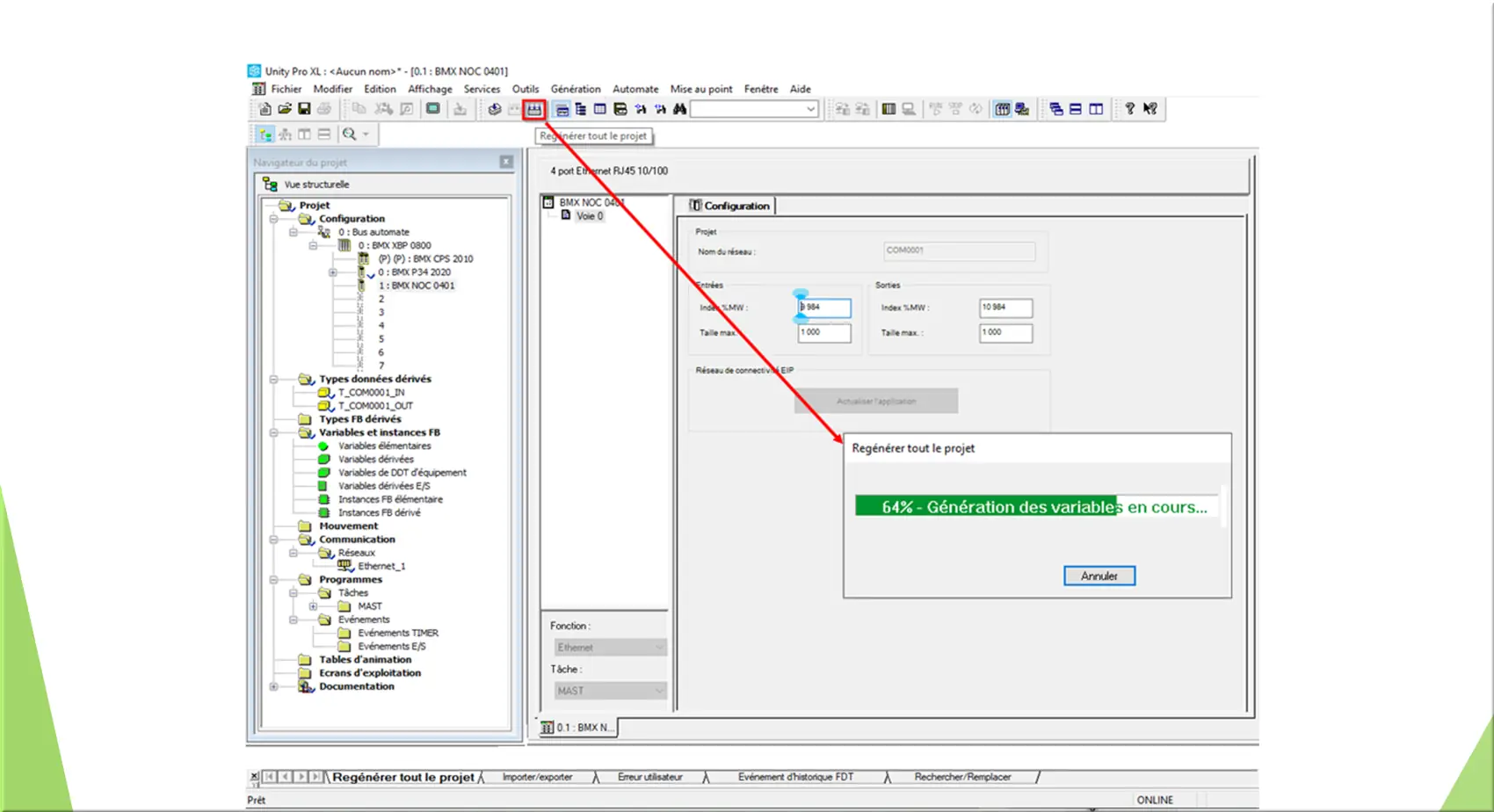
Task: Save the project with floppy disk icon
Action: coord(304,109)
